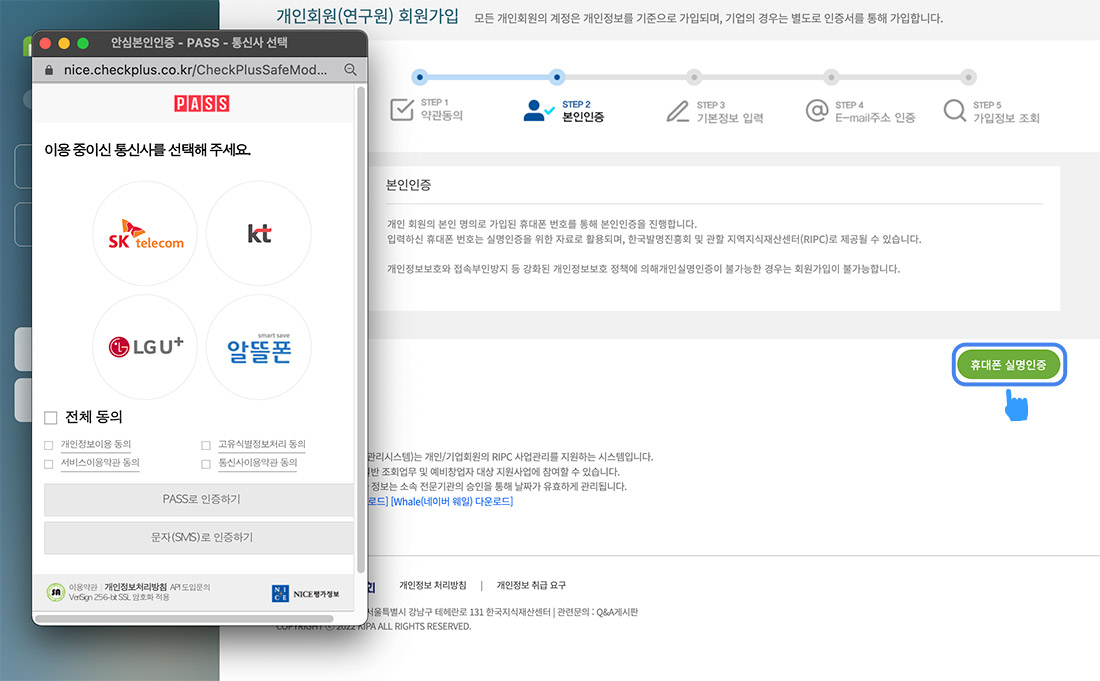Select the LG U+ carrier option
The image size is (1100, 681).
point(145,346)
